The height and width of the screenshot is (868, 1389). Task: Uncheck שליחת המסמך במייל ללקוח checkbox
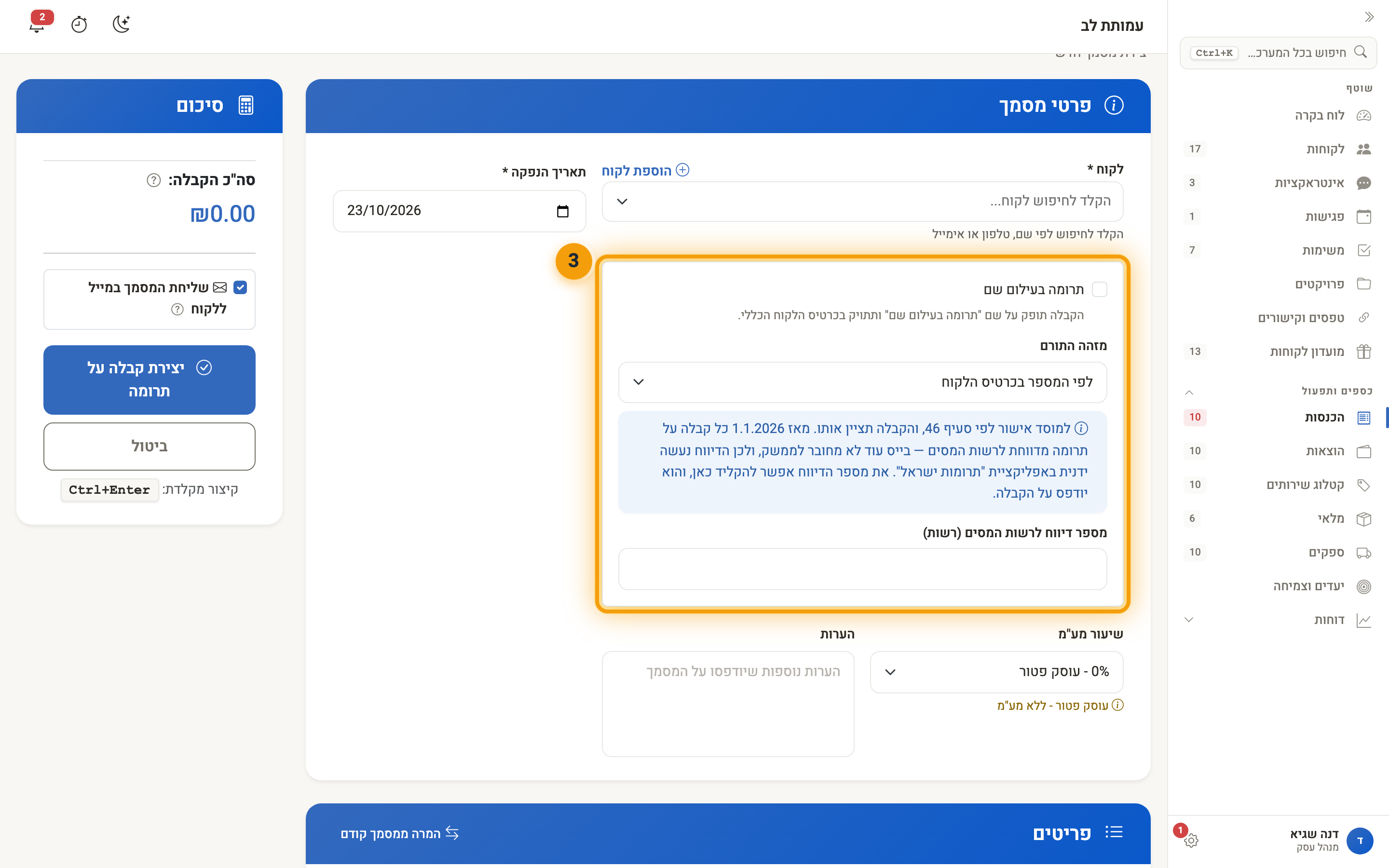click(x=241, y=287)
